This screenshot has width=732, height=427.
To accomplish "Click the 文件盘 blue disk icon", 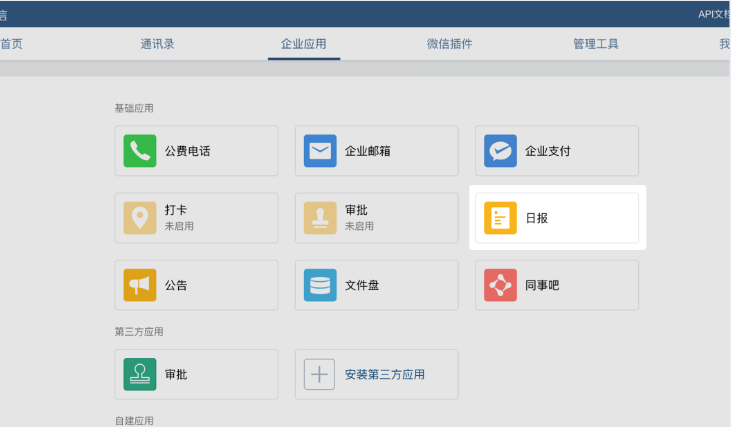I will coord(320,285).
